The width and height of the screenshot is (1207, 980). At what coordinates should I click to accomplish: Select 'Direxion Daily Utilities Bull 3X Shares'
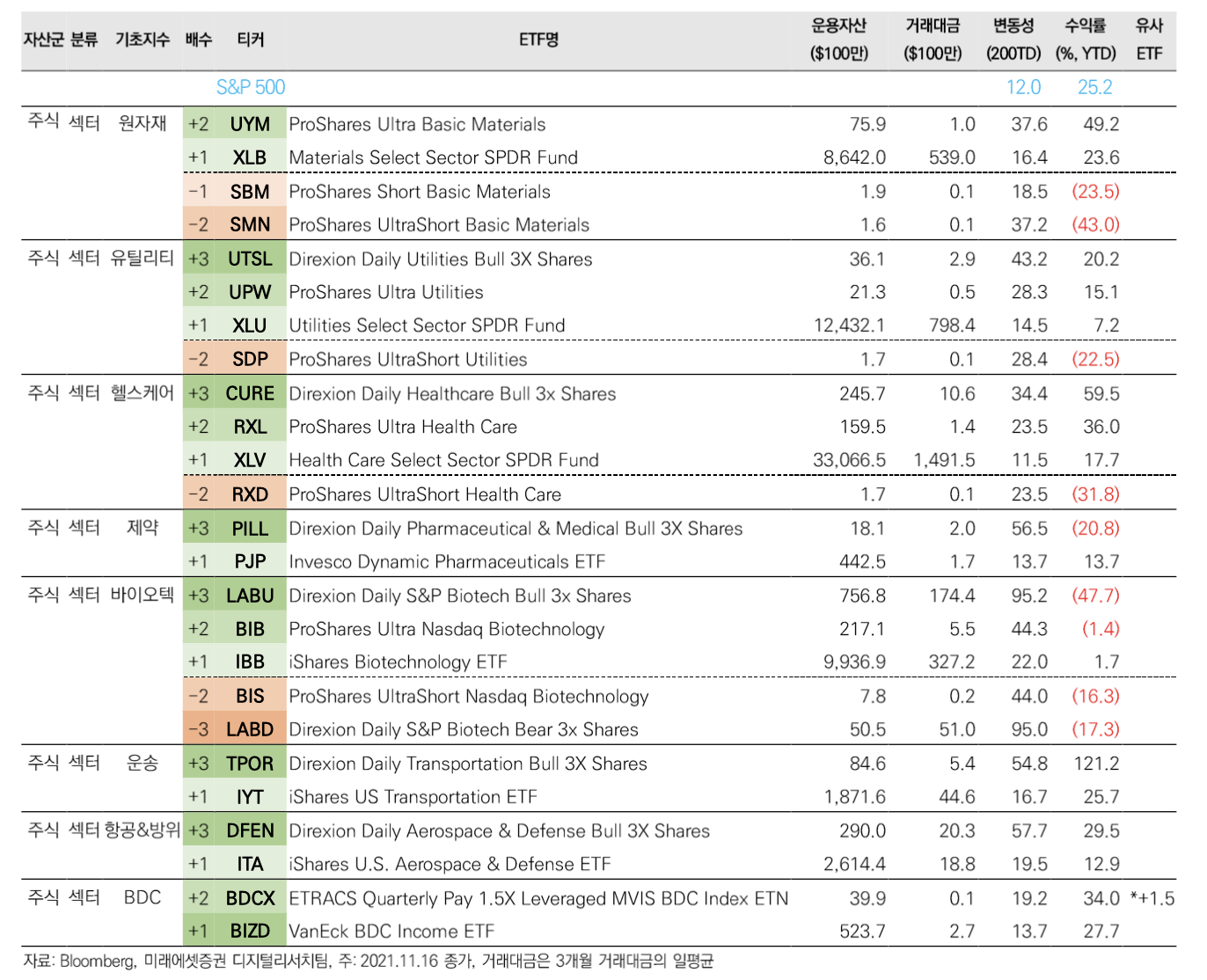pos(441,259)
